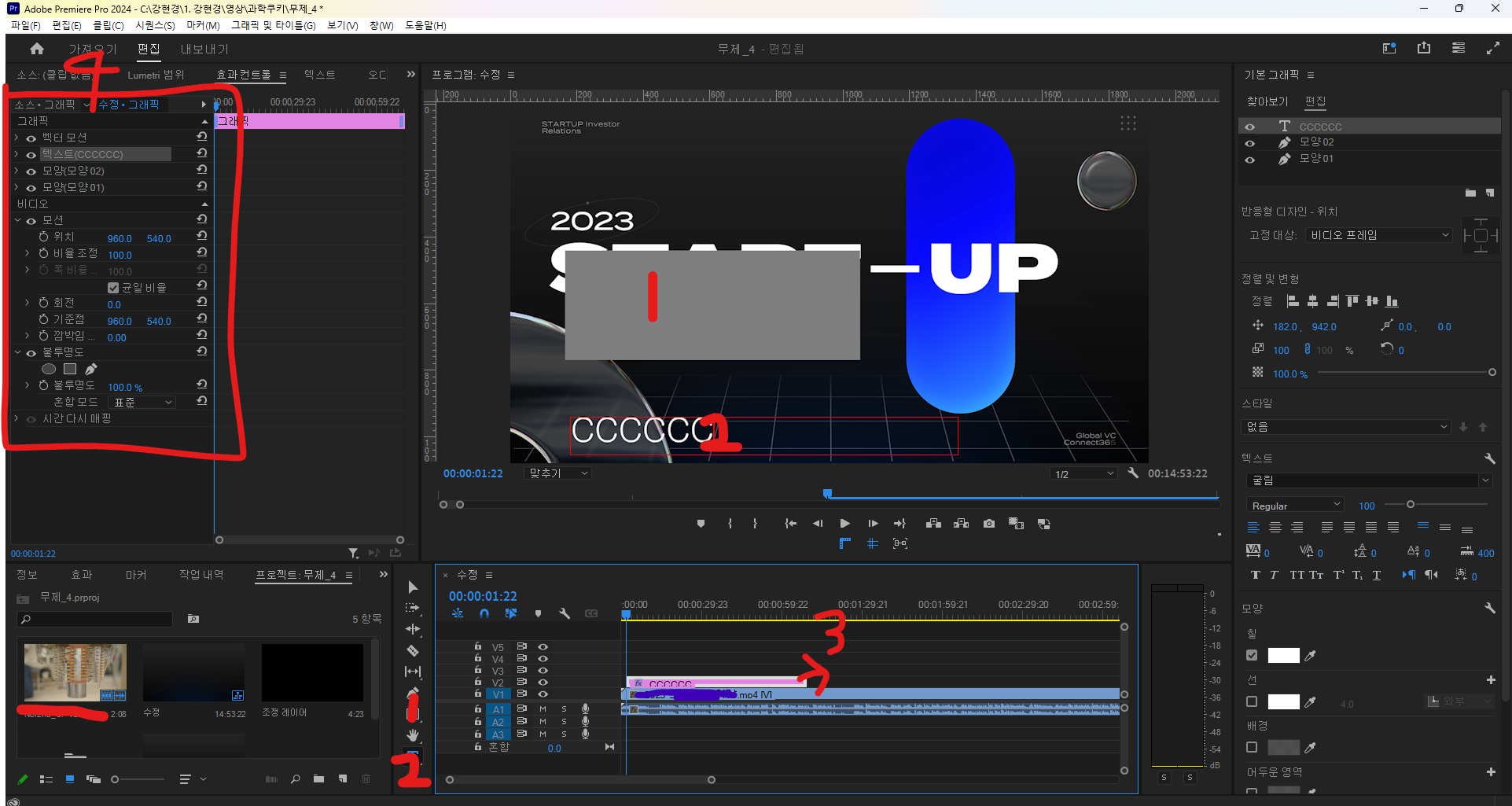The image size is (1512, 806).
Task: Open Regular font style dropdown
Action: (x=1295, y=506)
